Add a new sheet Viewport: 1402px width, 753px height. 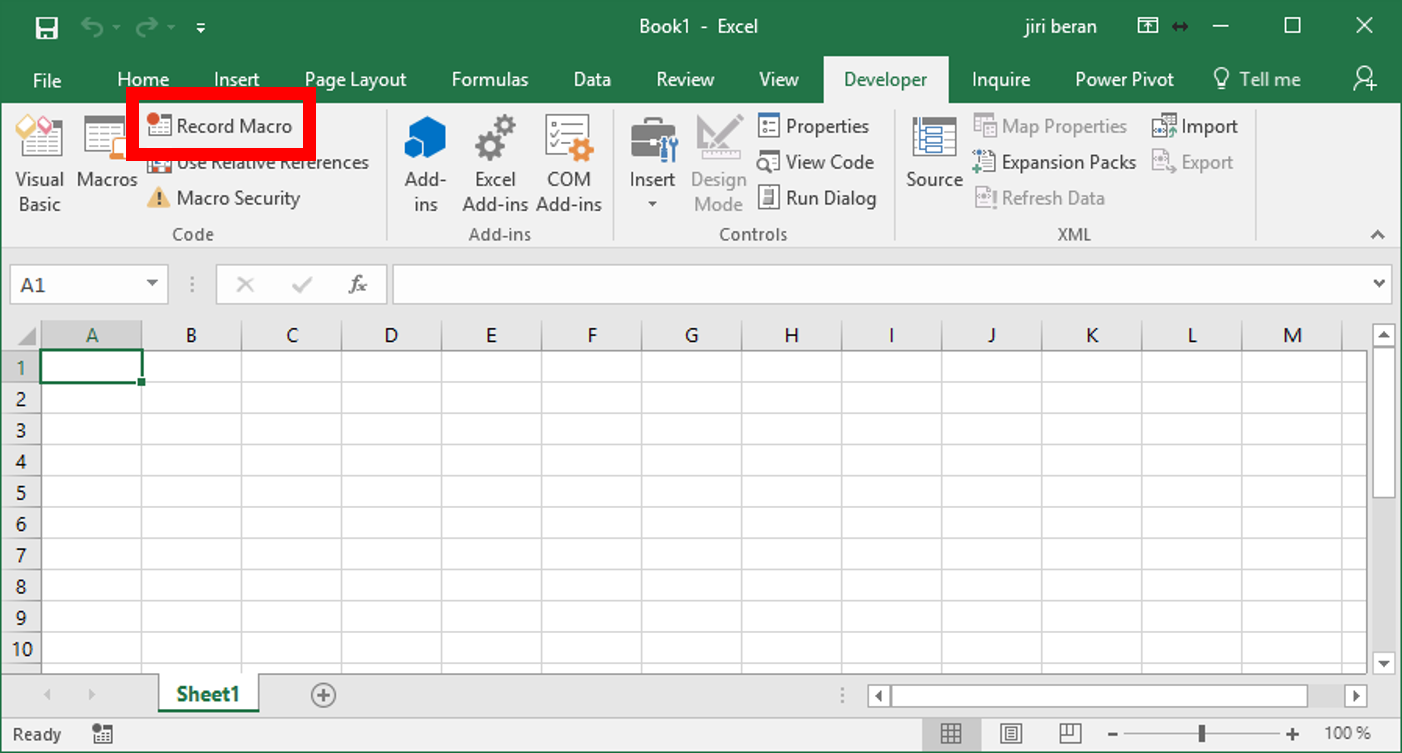[x=323, y=695]
